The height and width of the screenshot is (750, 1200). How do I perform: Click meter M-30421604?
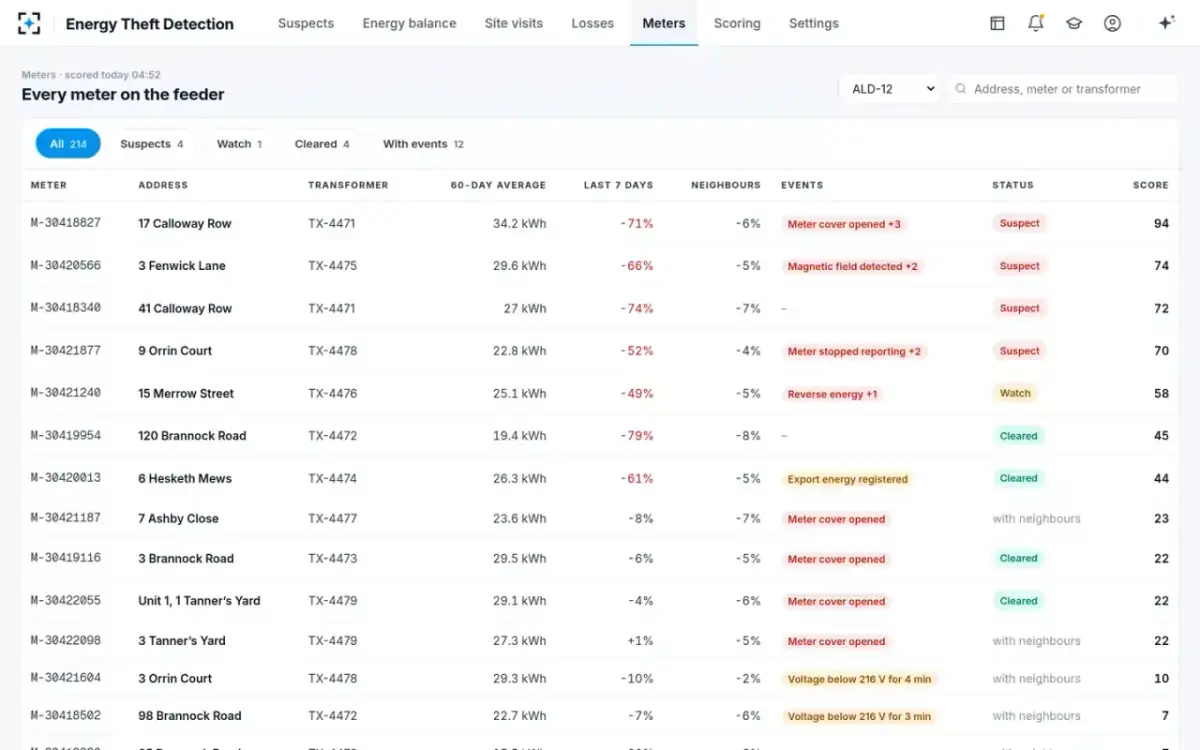pyautogui.click(x=65, y=678)
